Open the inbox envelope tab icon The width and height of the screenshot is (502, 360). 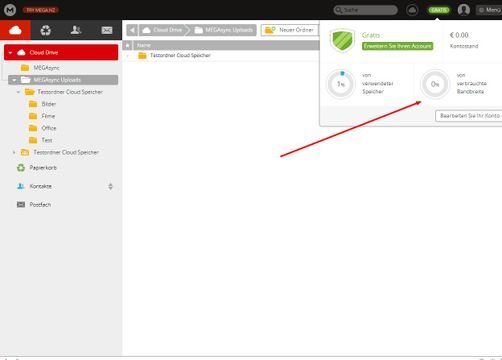(107, 30)
